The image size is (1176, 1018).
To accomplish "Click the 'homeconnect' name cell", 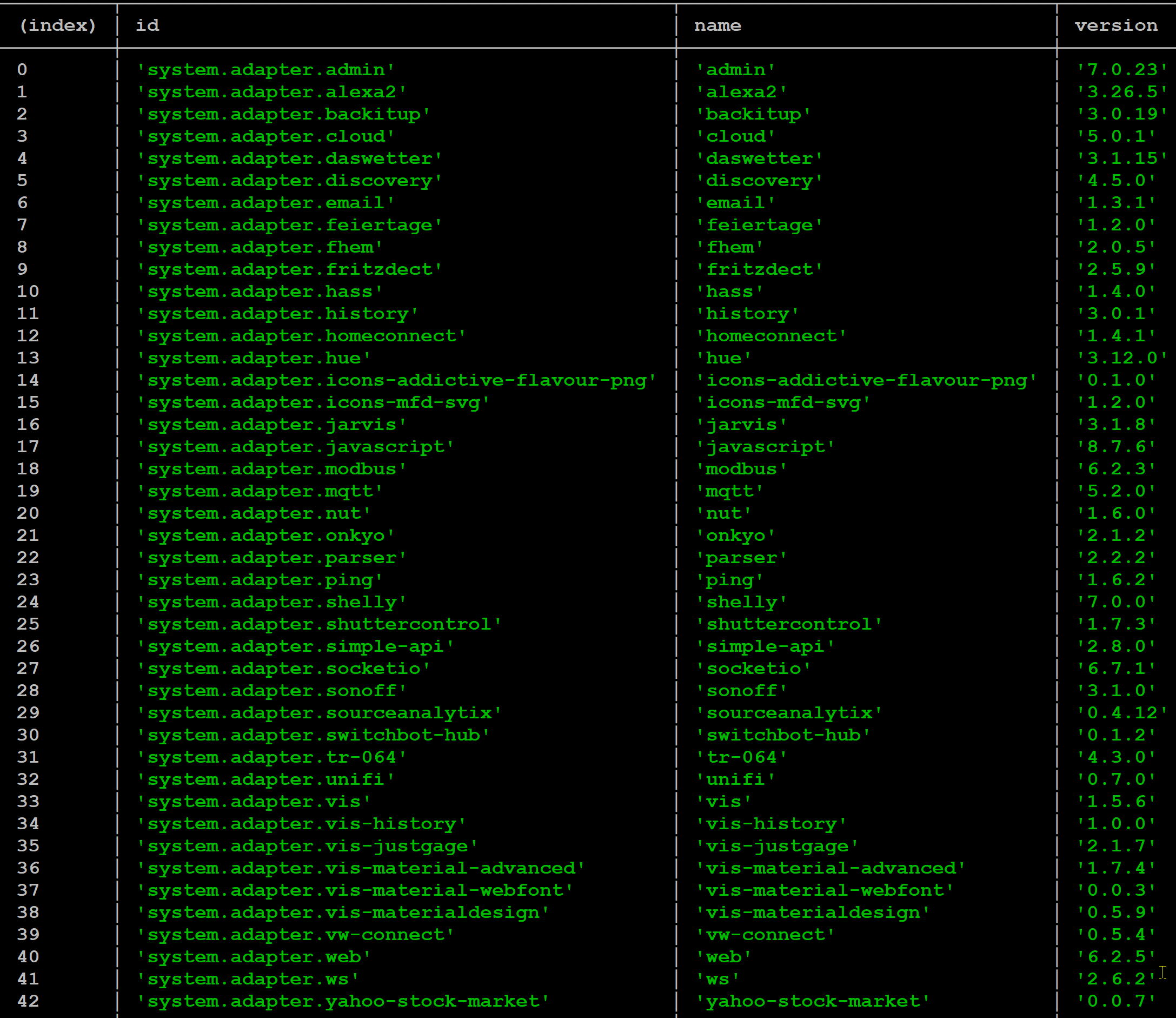I will (x=771, y=336).
